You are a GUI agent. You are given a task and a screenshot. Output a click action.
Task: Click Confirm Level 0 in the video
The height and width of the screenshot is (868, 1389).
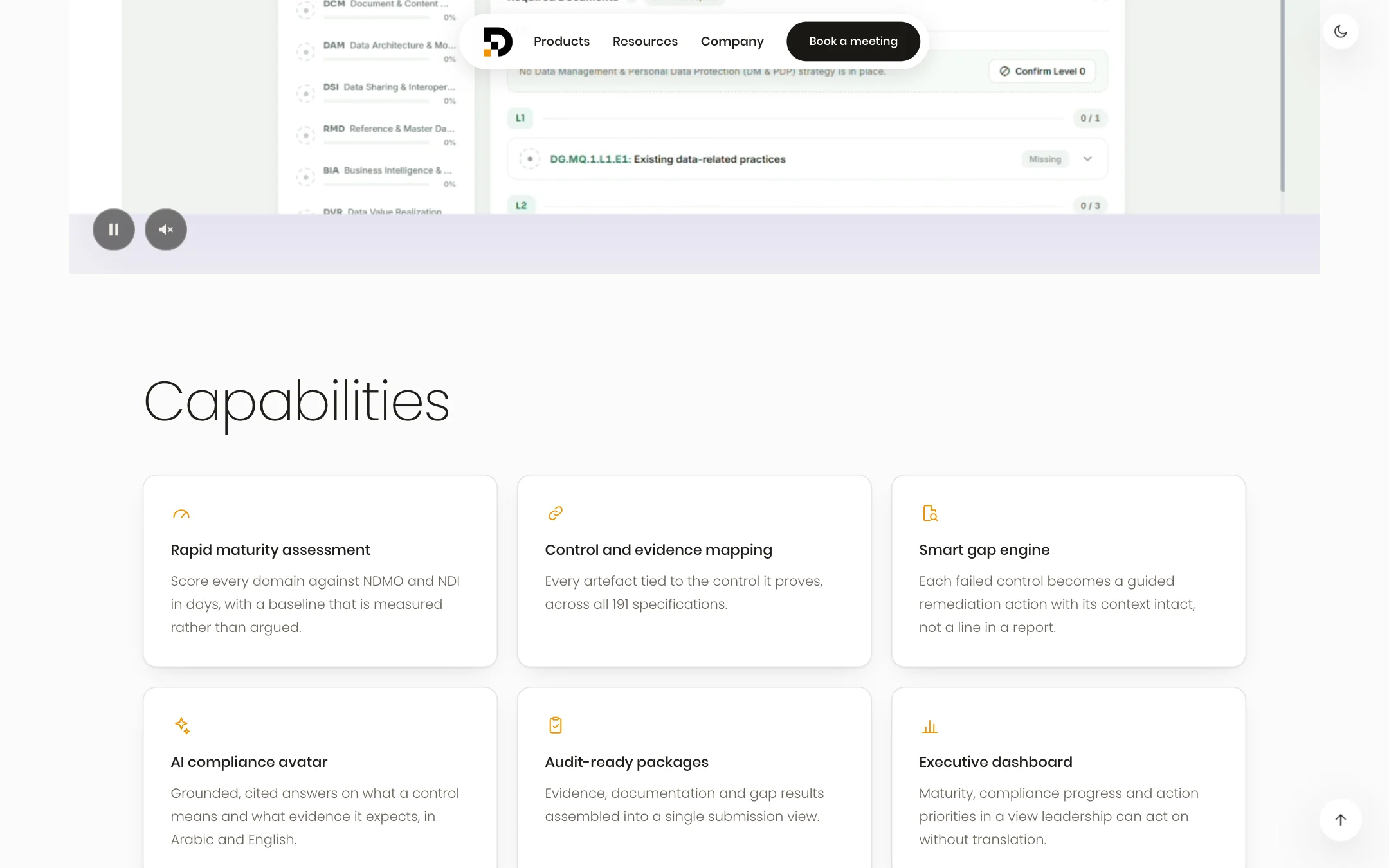click(x=1042, y=71)
